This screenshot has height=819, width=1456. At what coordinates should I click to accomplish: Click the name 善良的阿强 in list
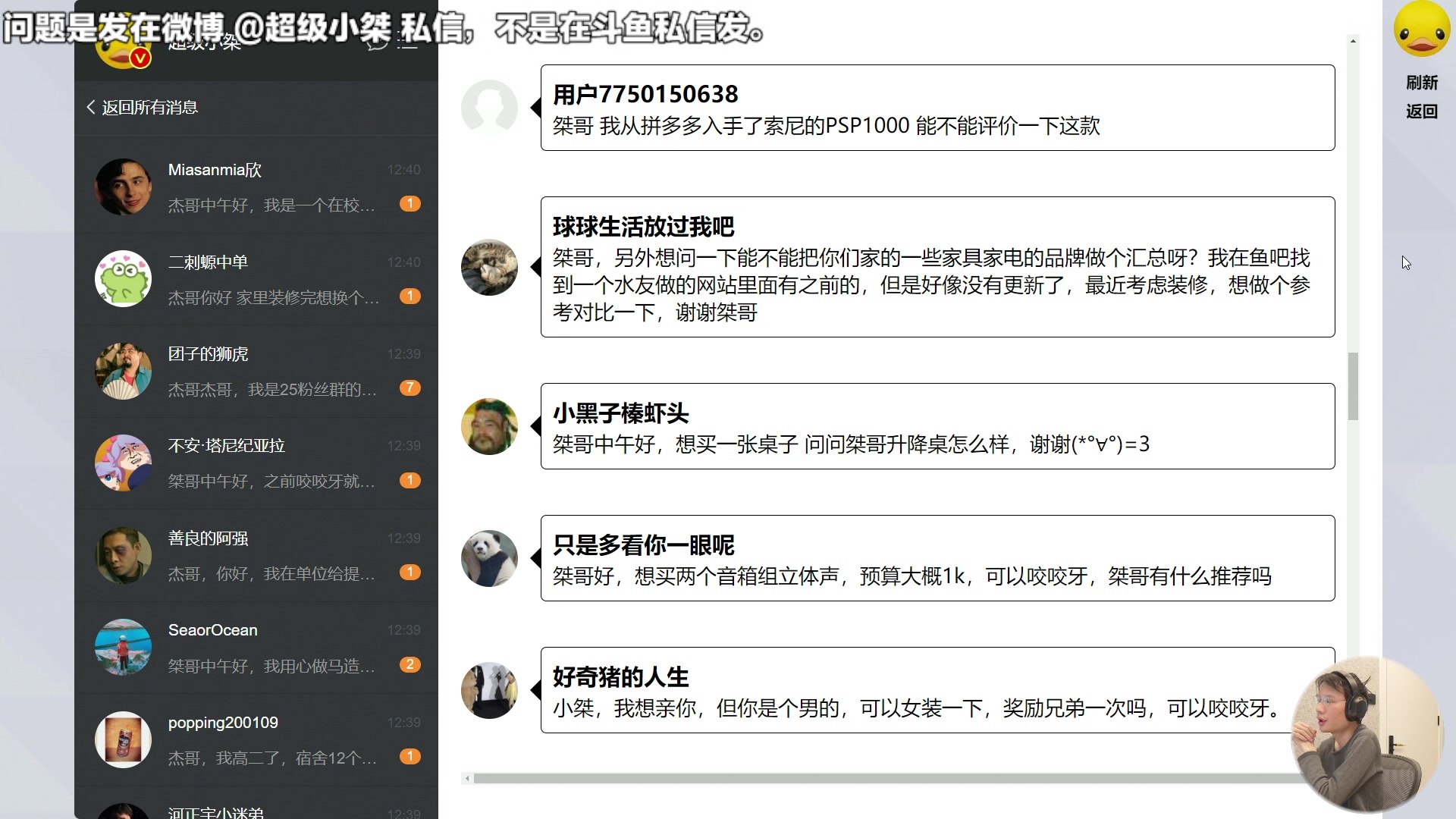[x=208, y=538]
